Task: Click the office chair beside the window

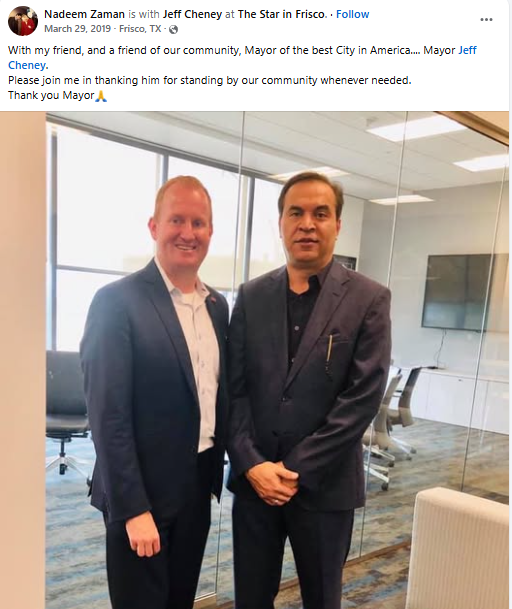Action: 67,412
